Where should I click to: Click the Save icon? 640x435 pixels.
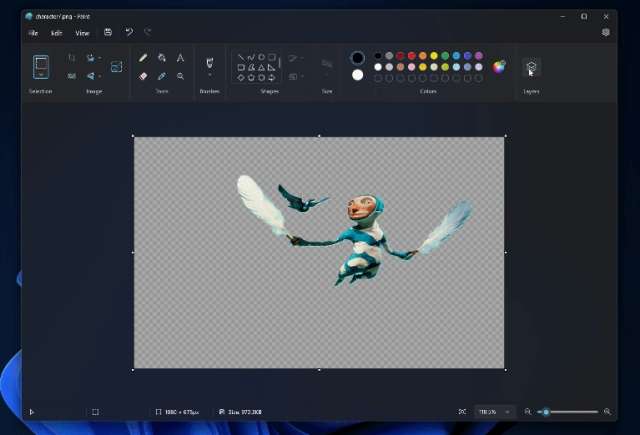point(108,32)
